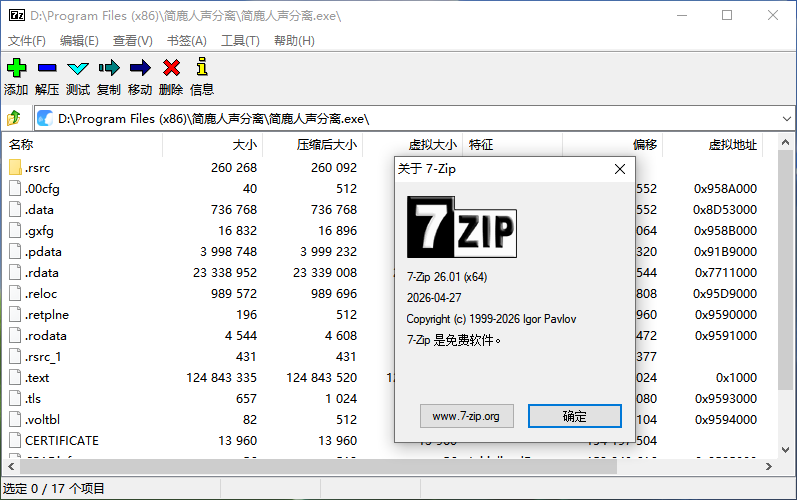
Task: Click the status bar text 选定 0 / 17 个项目
Action: [x=54, y=489]
